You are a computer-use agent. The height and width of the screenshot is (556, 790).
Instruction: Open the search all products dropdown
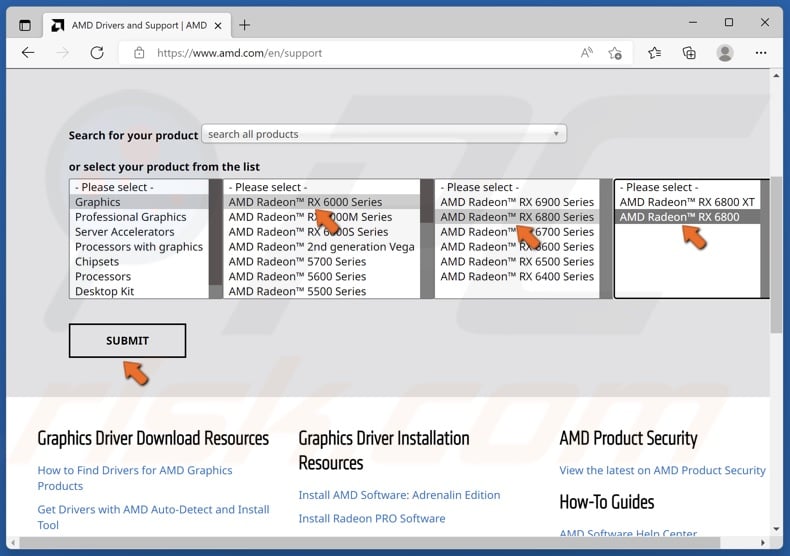click(384, 134)
